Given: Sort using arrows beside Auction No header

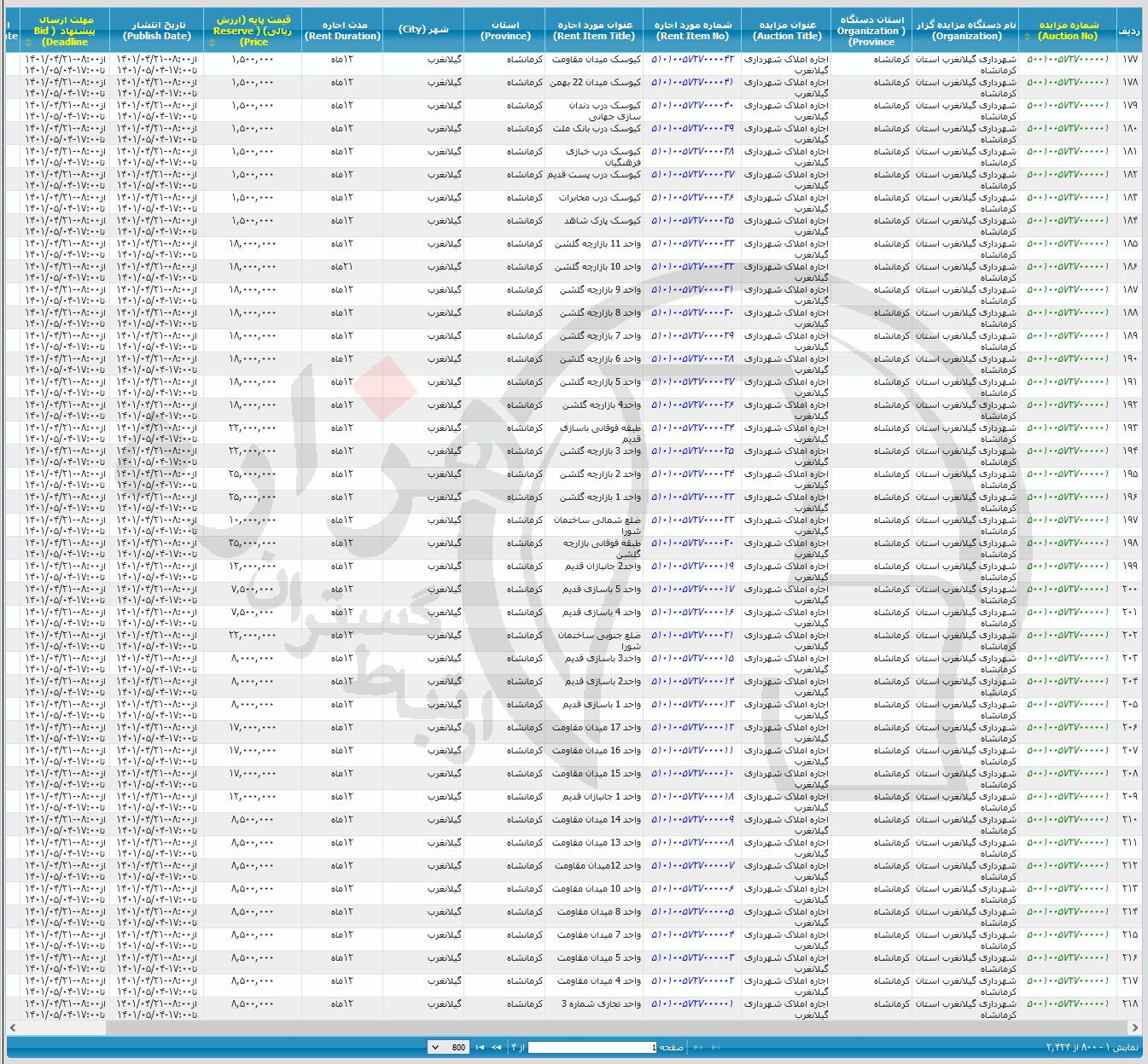Looking at the screenshot, I should (x=1027, y=37).
